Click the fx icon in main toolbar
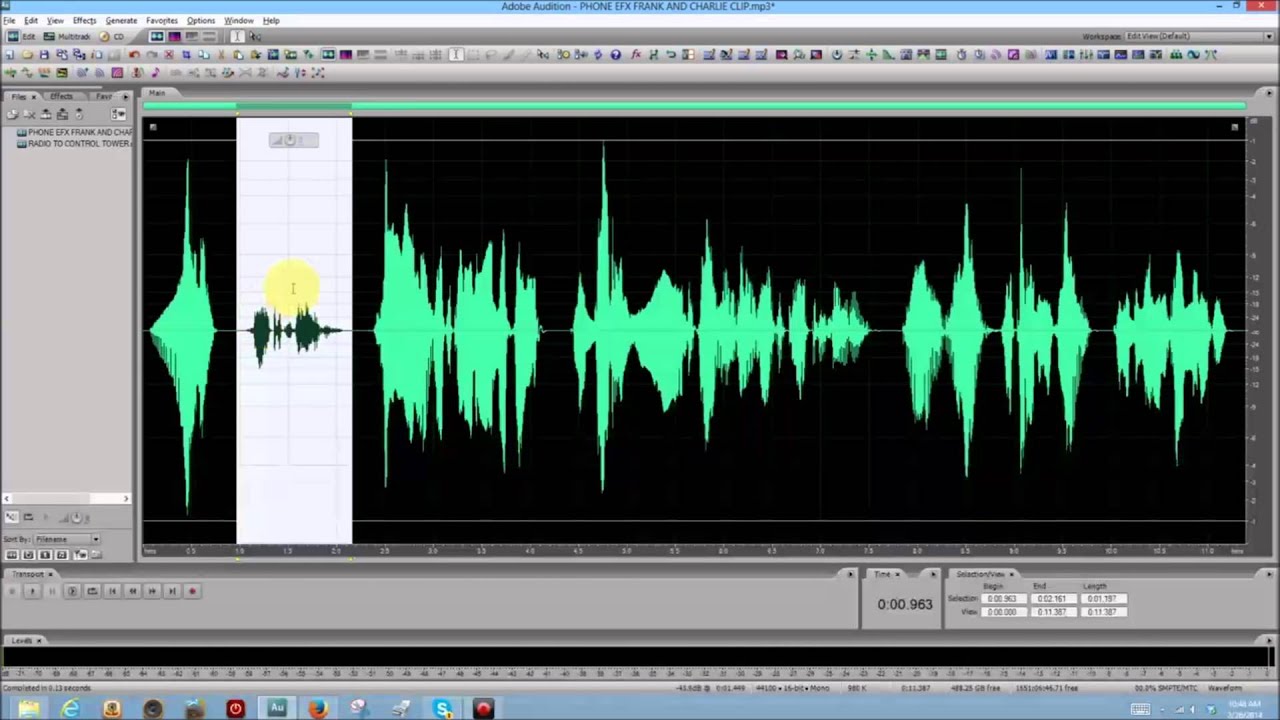Image resolution: width=1280 pixels, height=720 pixels. (x=635, y=54)
